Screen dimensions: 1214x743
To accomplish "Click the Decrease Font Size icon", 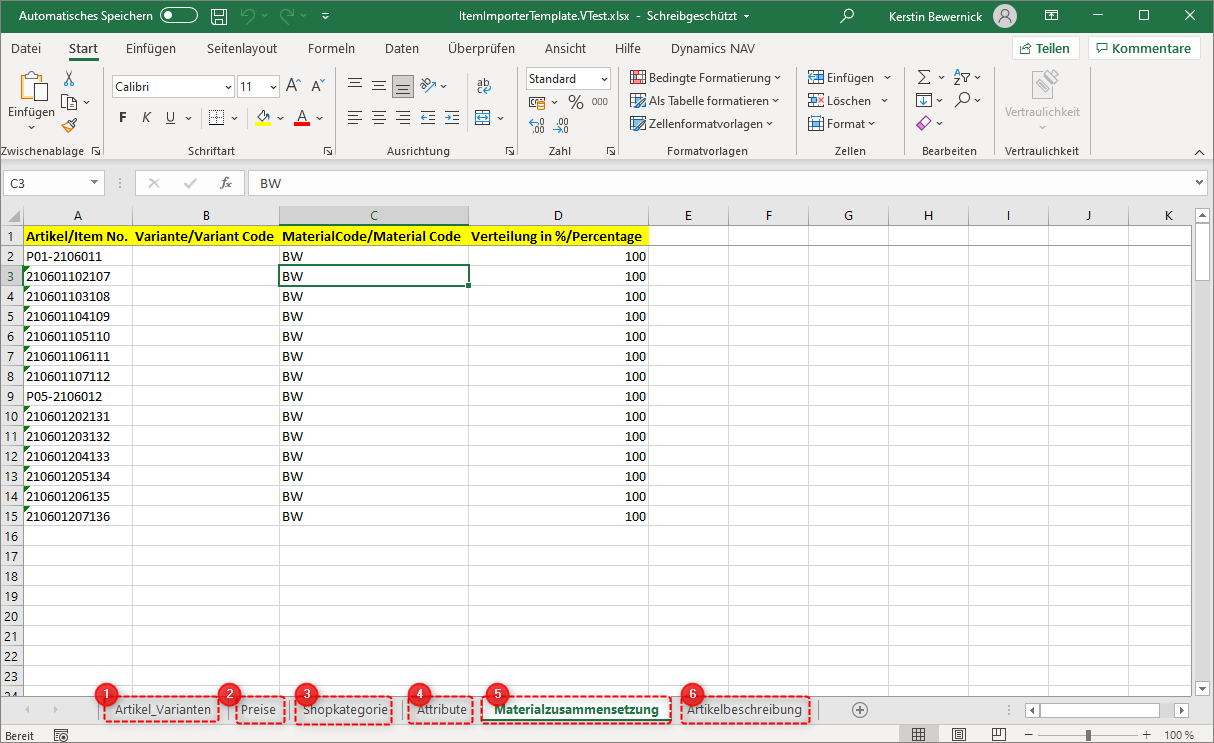I will [x=318, y=86].
